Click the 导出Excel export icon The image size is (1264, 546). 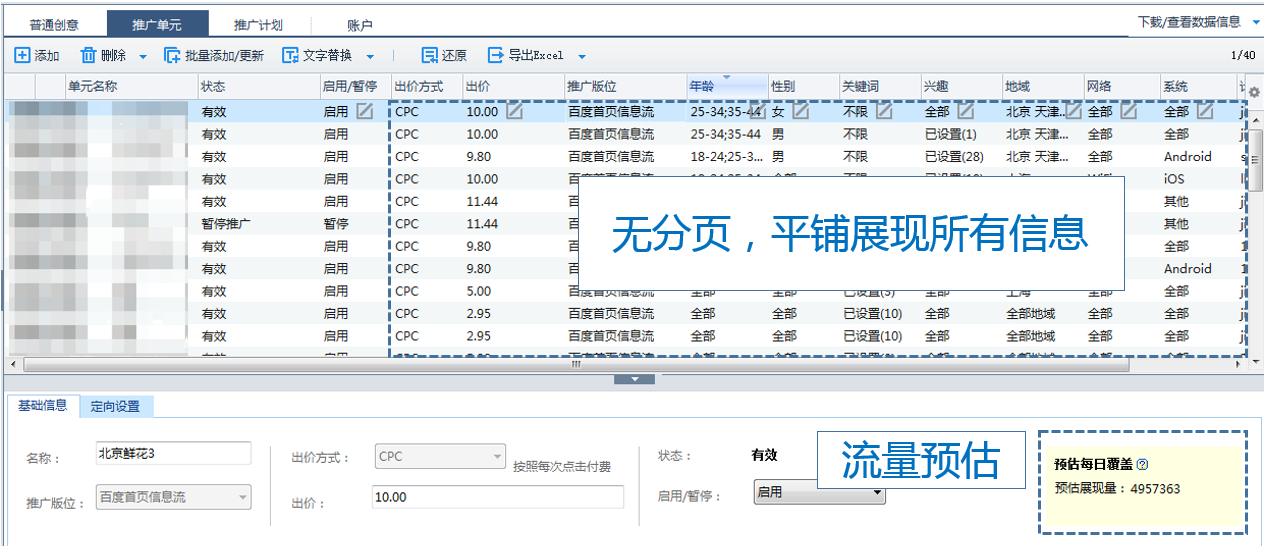pyautogui.click(x=496, y=56)
